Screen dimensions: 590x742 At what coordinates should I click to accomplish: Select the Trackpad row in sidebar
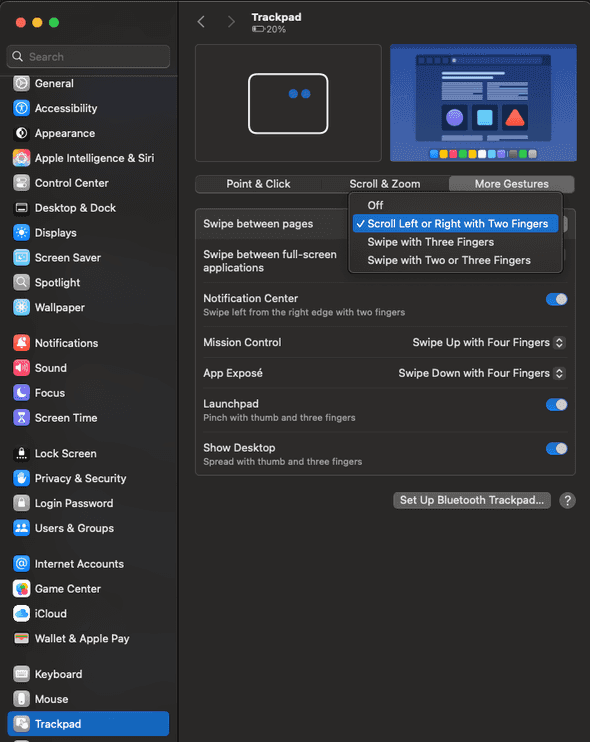coord(88,724)
